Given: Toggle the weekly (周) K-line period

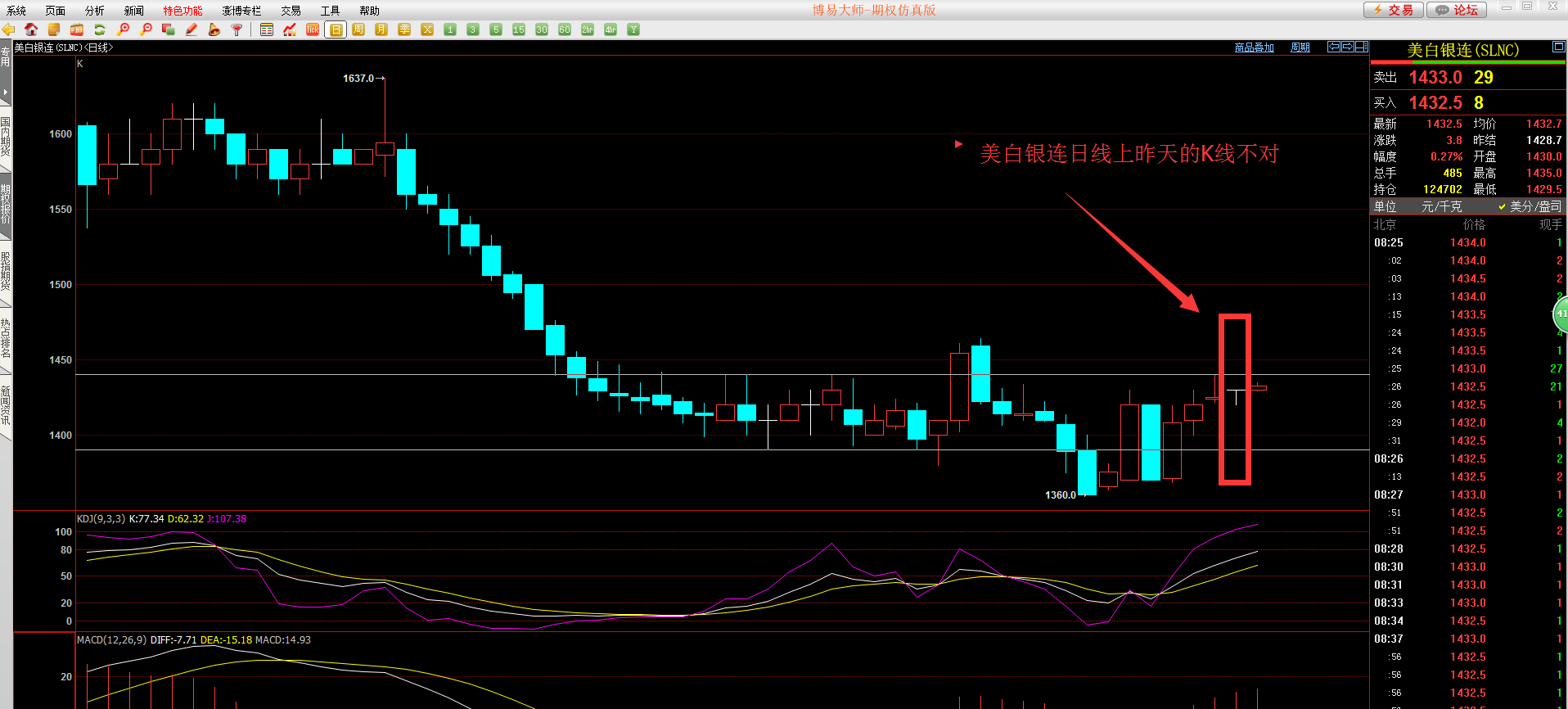Looking at the screenshot, I should click(358, 29).
